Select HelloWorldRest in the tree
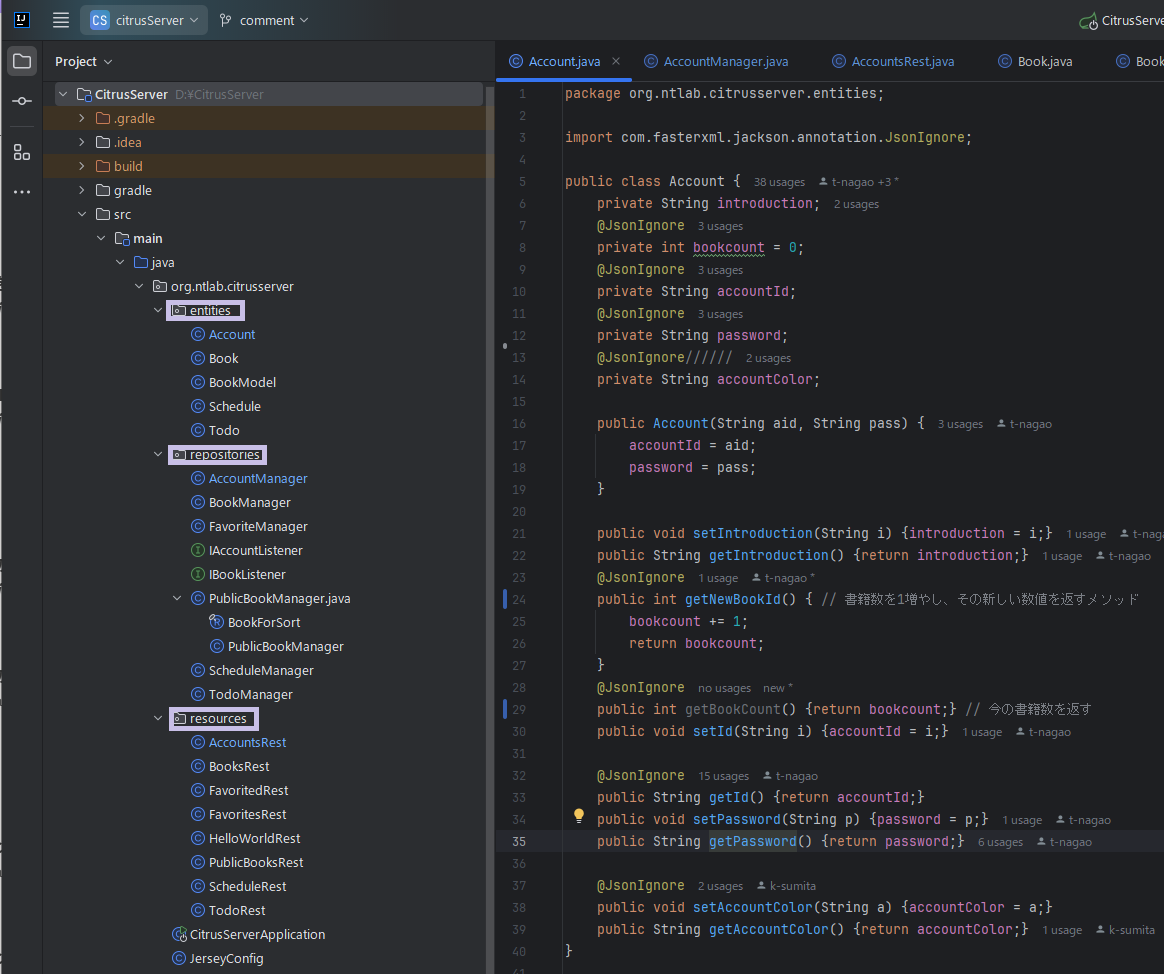Viewport: 1164px width, 974px height. [x=254, y=838]
